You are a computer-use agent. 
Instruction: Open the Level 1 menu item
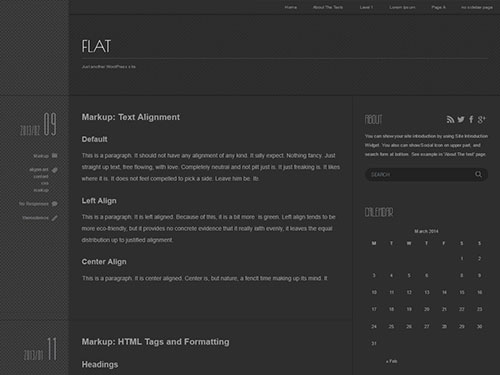point(366,7)
